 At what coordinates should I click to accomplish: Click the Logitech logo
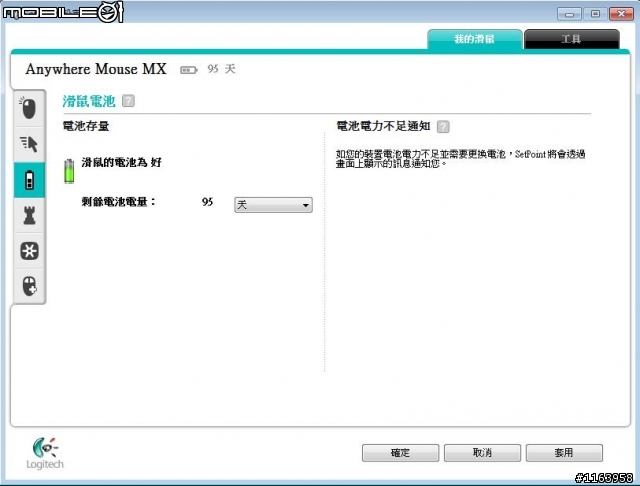(x=45, y=453)
